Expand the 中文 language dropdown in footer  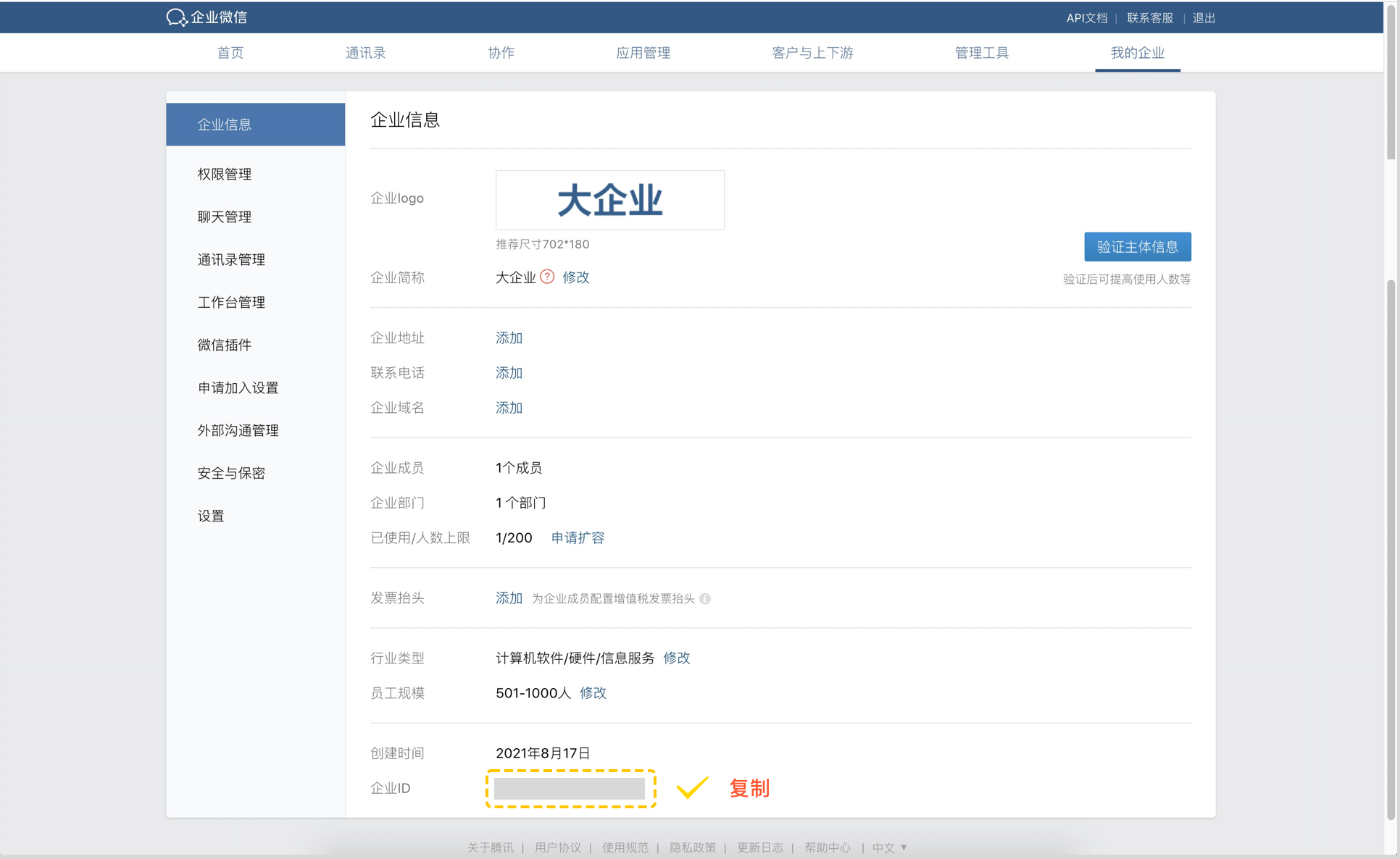click(889, 847)
